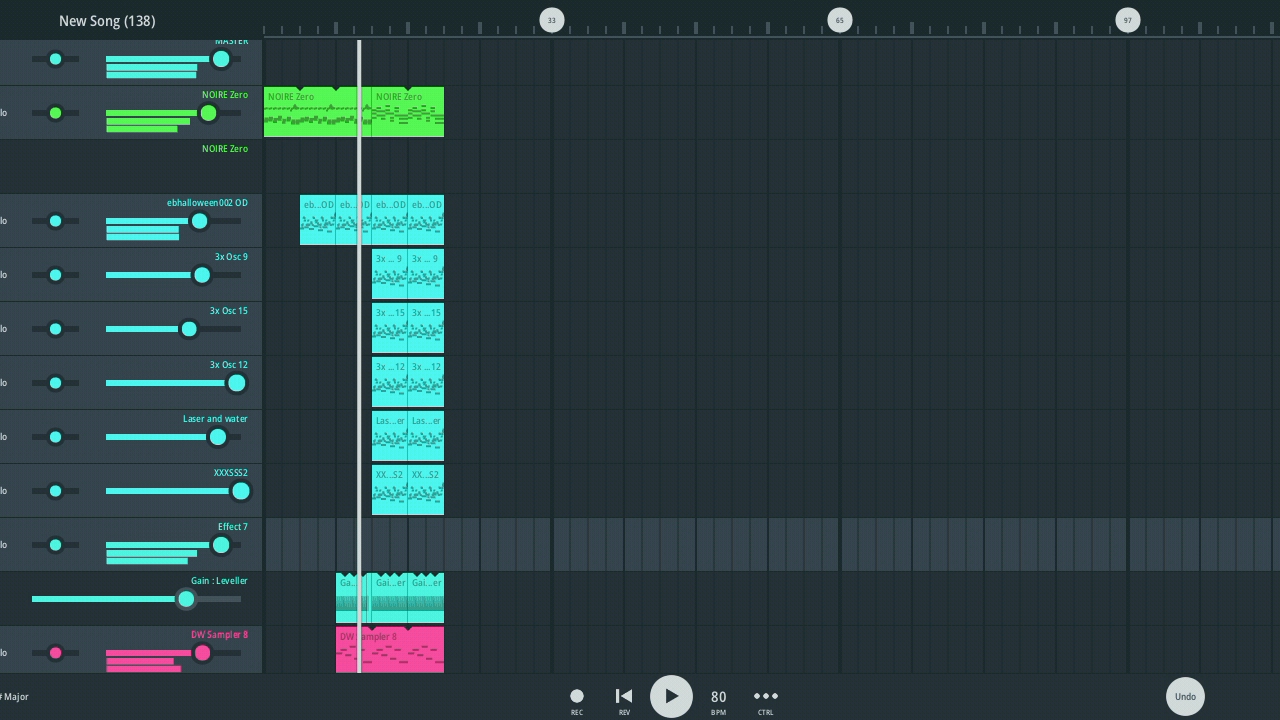Select the 3x Osc 15 track name
1280x720 pixels.
229,311
